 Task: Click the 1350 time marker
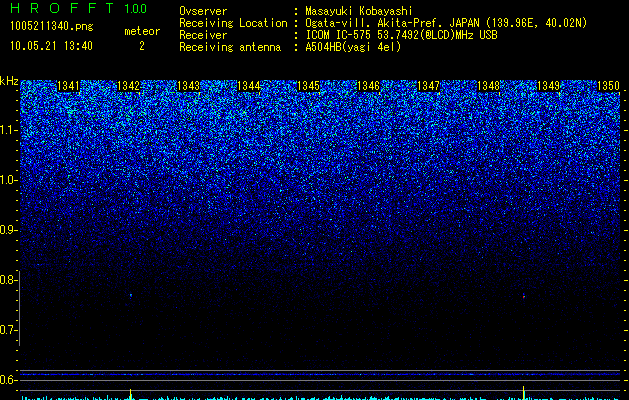click(608, 86)
